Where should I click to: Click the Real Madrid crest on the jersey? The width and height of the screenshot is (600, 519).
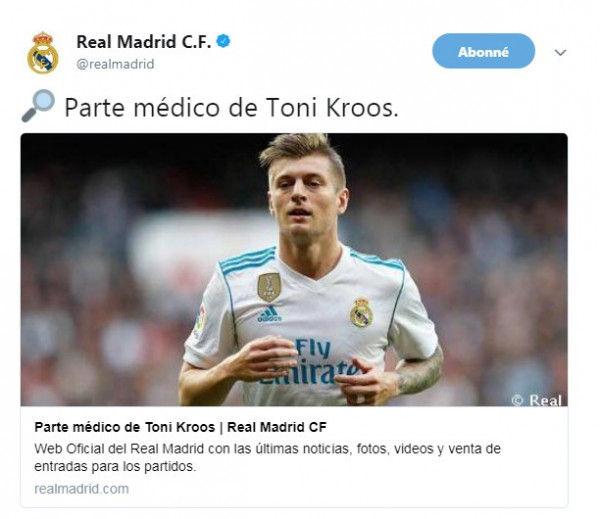point(361,312)
